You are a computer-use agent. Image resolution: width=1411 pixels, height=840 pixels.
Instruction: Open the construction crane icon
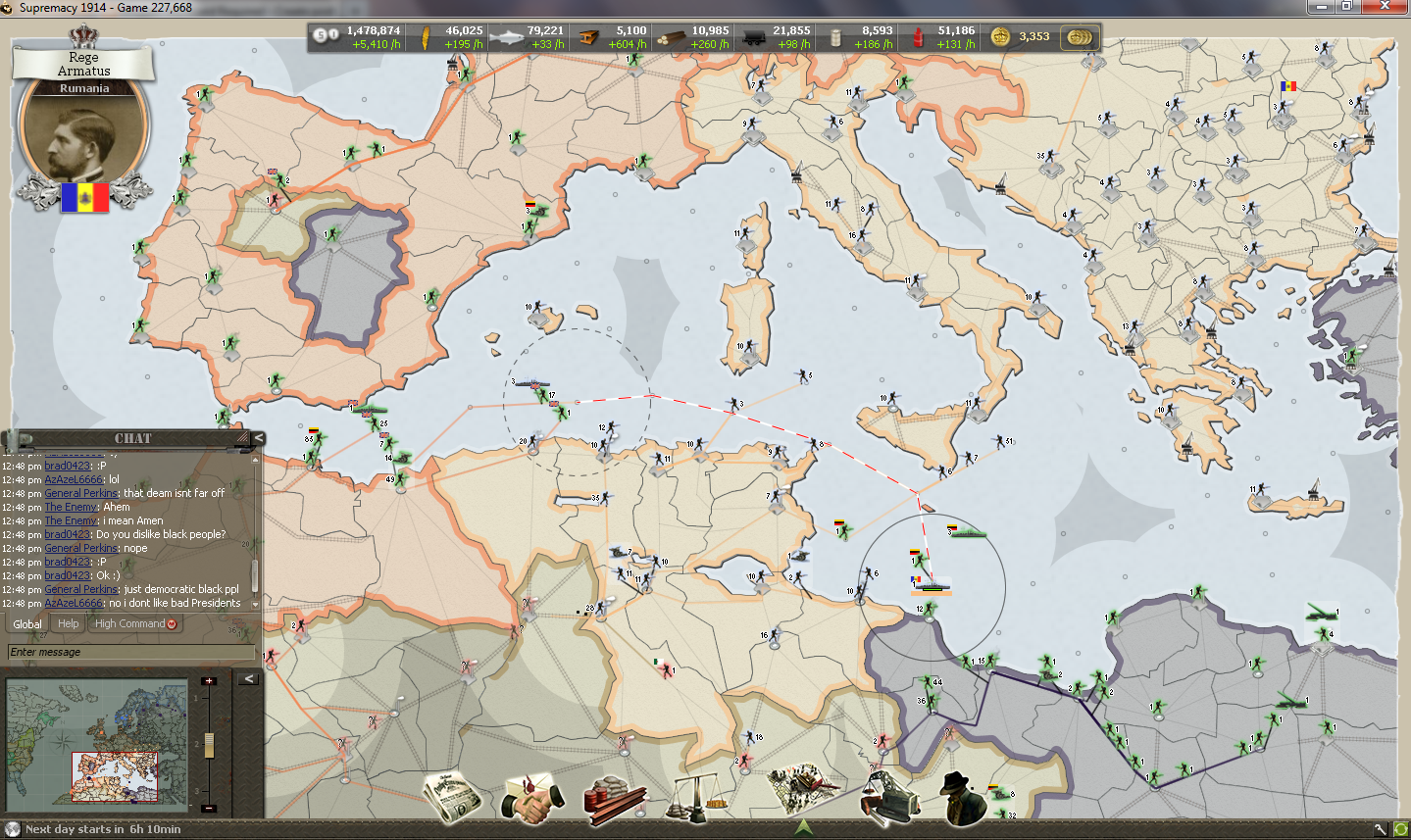tap(890, 797)
